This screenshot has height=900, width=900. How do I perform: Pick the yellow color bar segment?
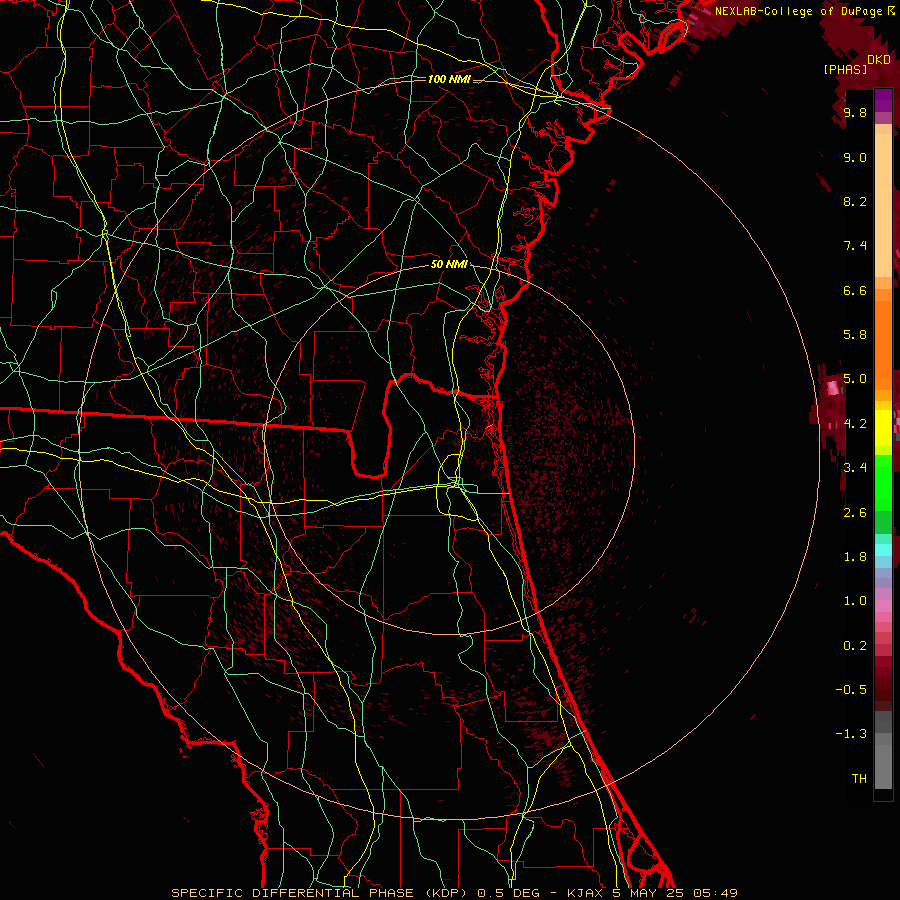click(883, 428)
